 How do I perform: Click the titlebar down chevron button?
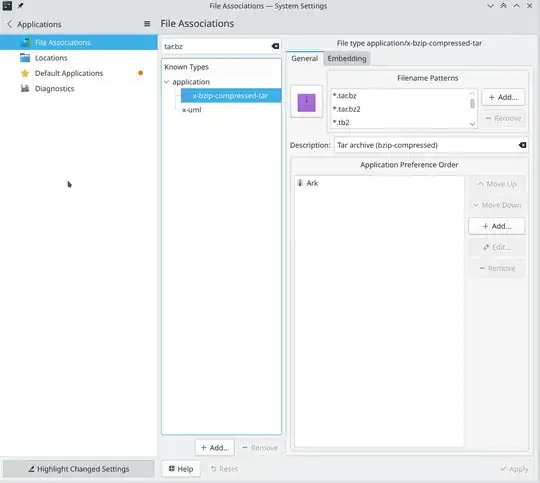(x=490, y=6)
